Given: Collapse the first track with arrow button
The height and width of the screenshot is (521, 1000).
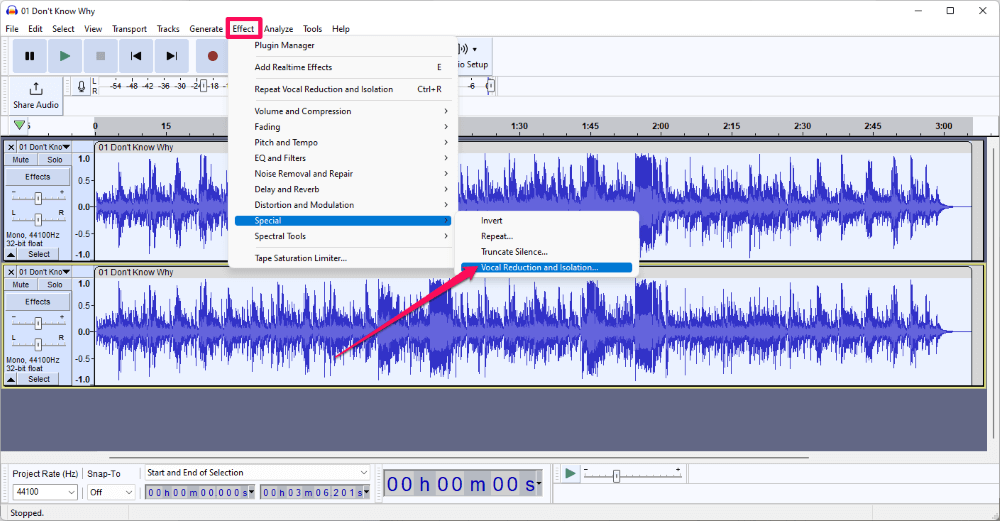Looking at the screenshot, I should (11, 254).
